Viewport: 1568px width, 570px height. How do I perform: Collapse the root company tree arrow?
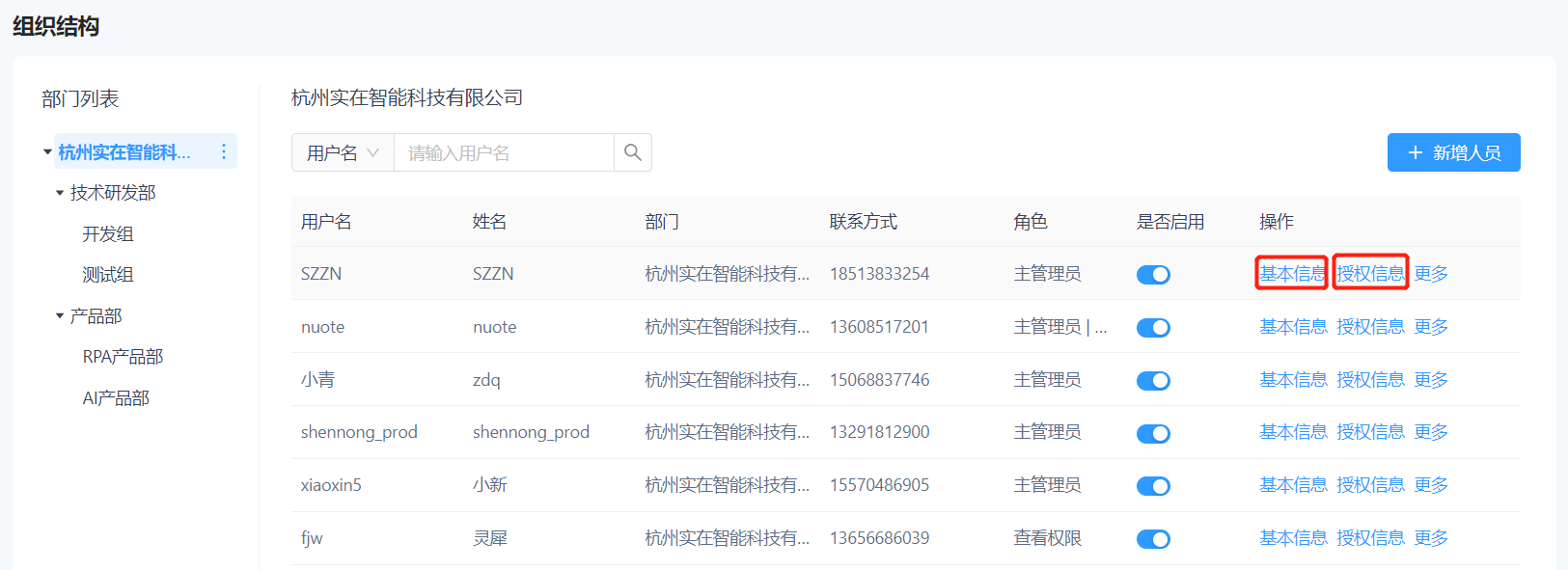click(x=47, y=152)
